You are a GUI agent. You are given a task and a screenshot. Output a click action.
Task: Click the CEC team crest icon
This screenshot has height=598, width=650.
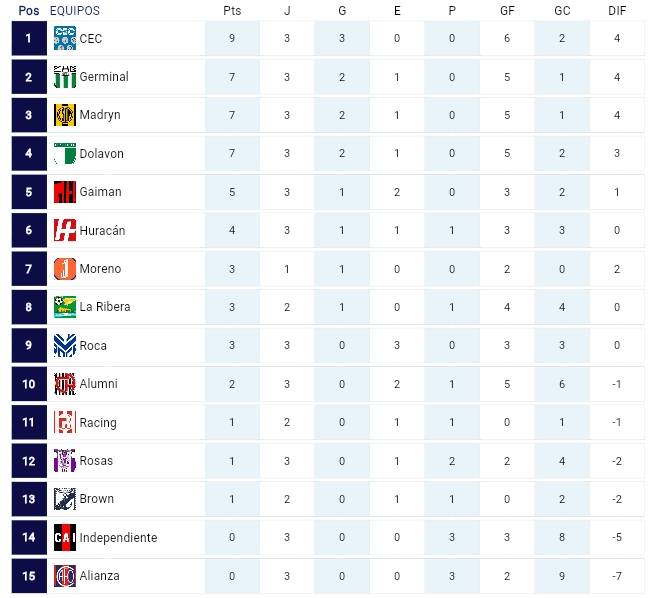tap(65, 38)
